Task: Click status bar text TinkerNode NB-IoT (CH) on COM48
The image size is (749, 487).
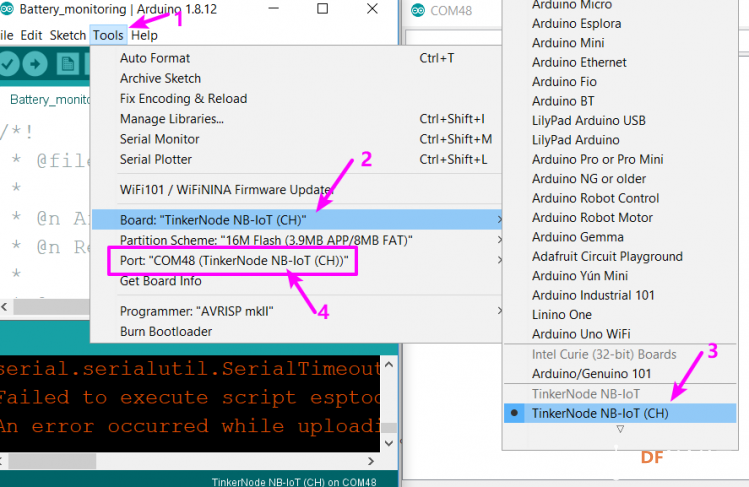Action: [x=294, y=482]
